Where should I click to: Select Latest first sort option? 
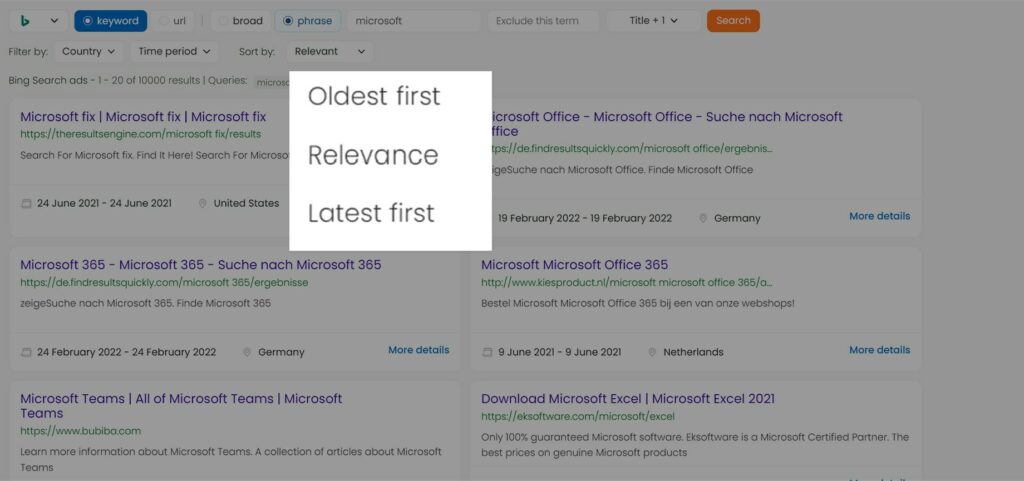point(371,213)
